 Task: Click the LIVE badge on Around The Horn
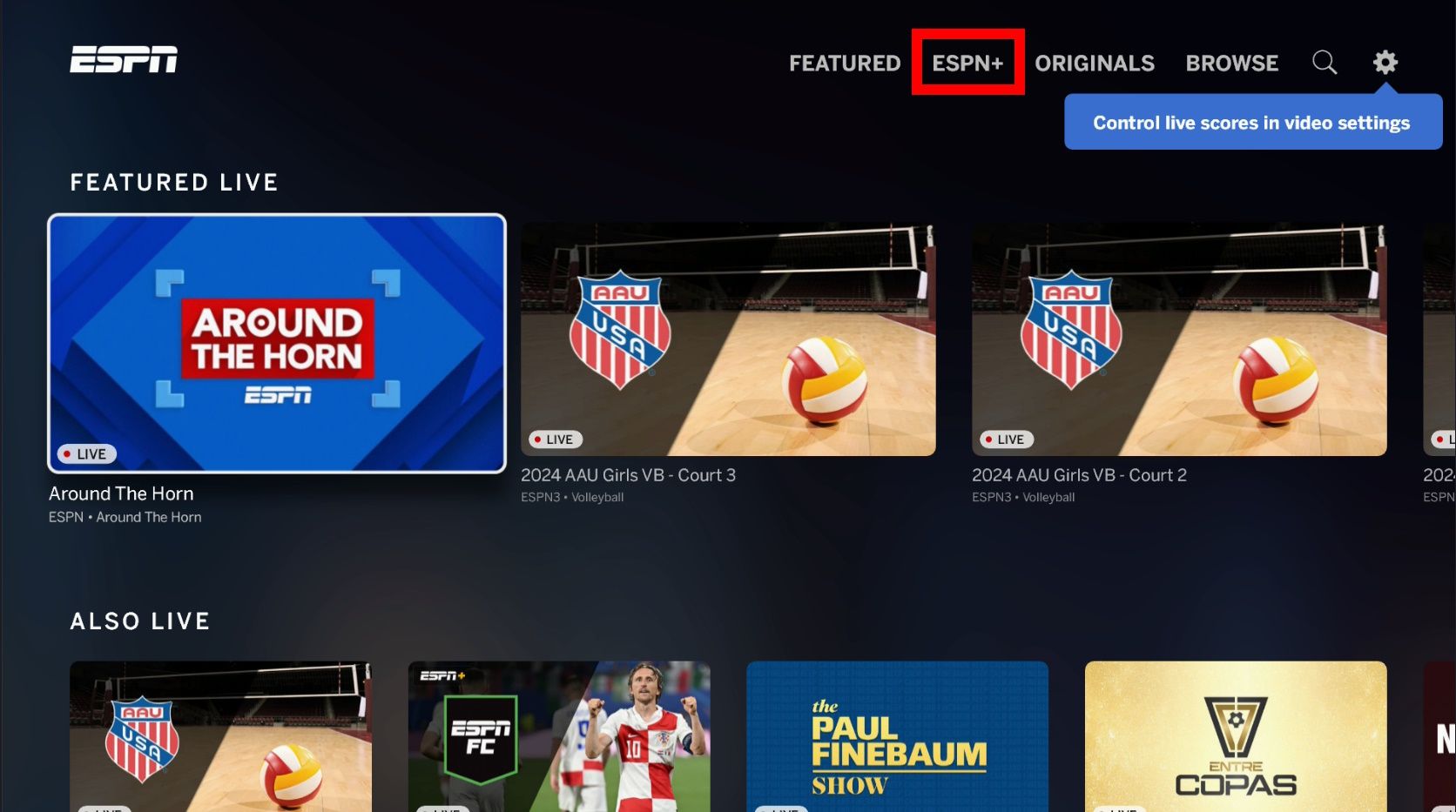86,454
